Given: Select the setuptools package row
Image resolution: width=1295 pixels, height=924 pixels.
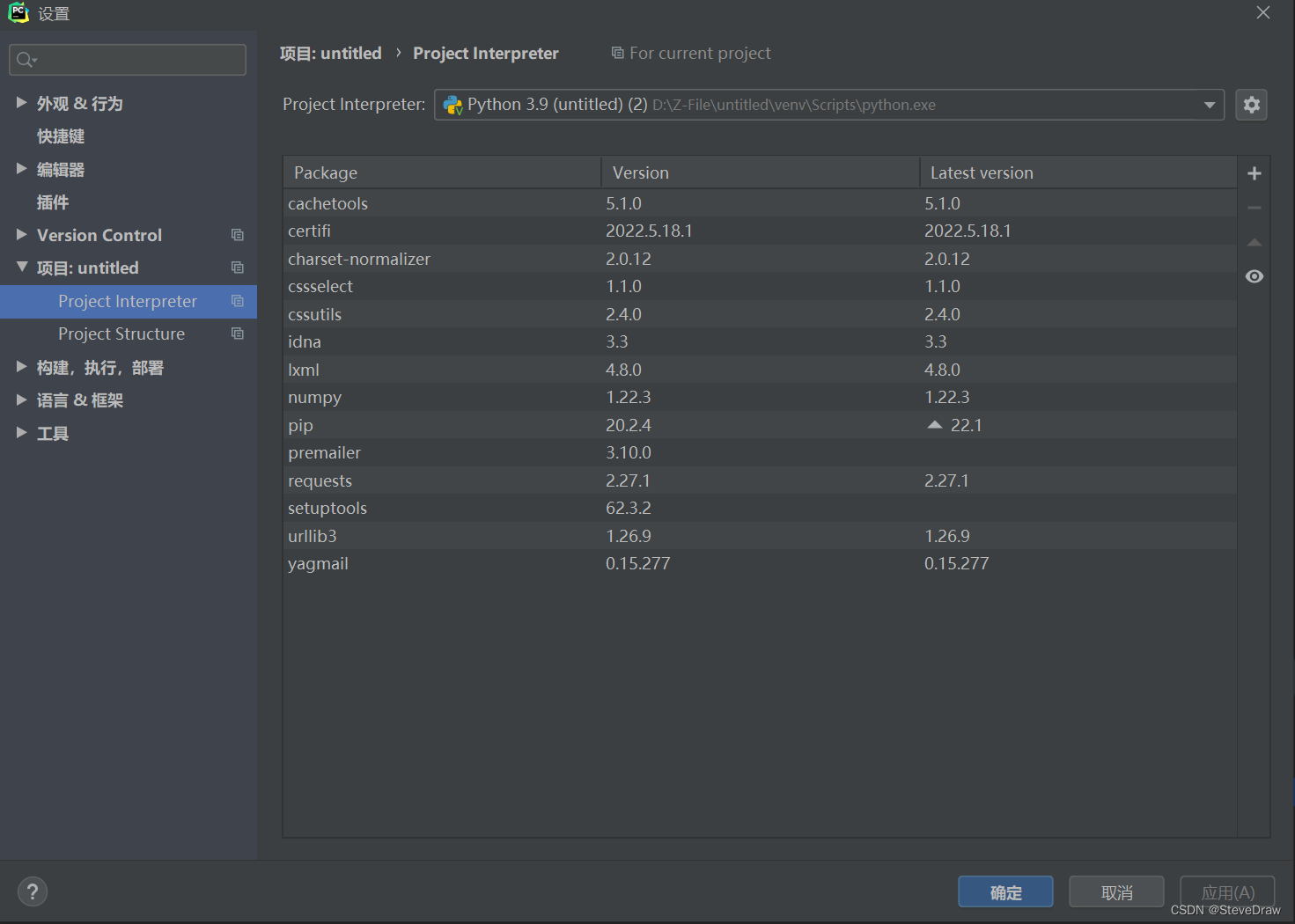Looking at the screenshot, I should pyautogui.click(x=760, y=508).
